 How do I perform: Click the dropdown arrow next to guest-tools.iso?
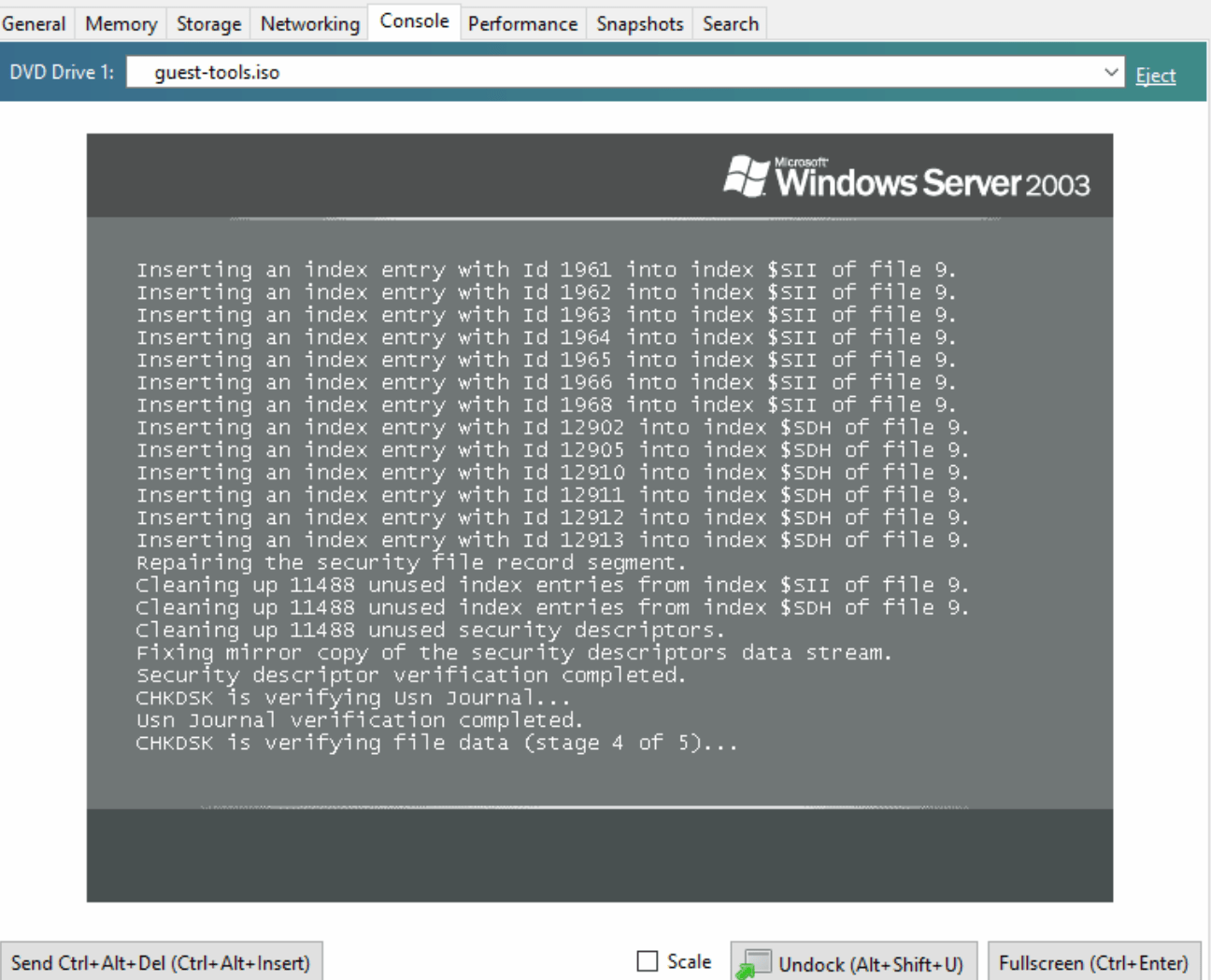[1110, 72]
